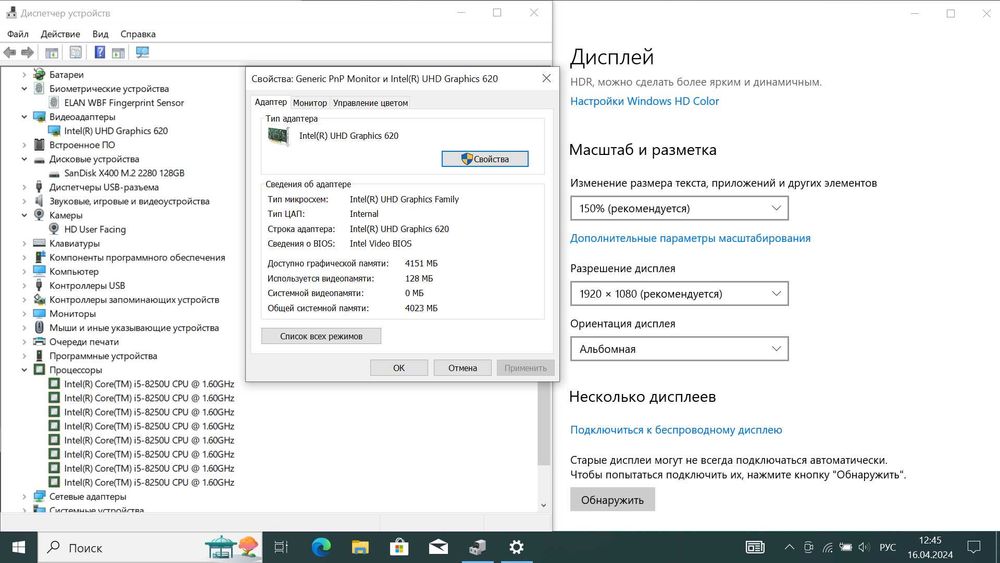Screen dimensions: 1000x563
Task: Open the Справка menu
Action: click(138, 34)
